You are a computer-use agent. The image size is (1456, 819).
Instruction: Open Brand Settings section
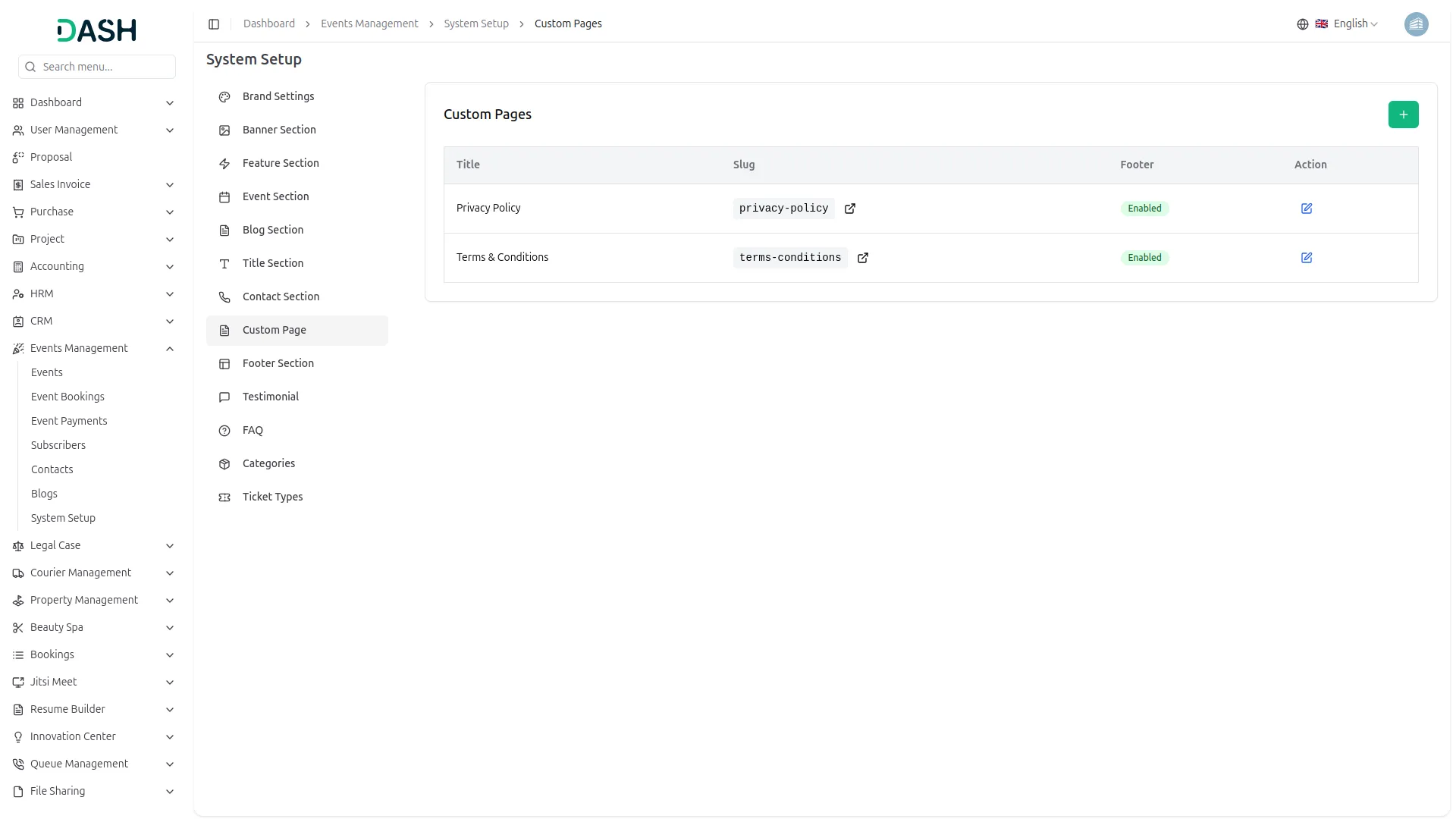point(278,96)
